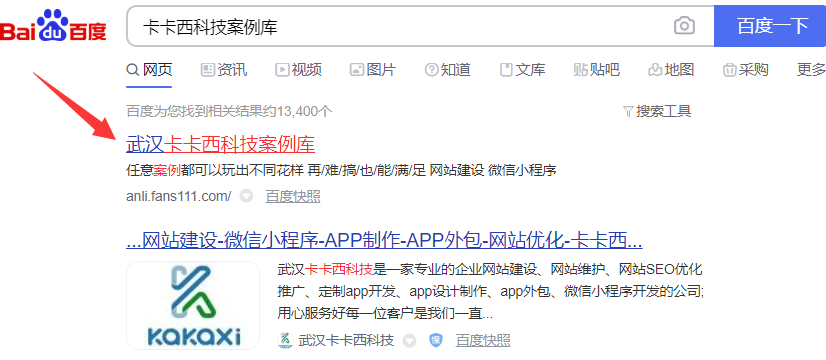
Task: Switch to the 资讯 tab
Action: (224, 70)
